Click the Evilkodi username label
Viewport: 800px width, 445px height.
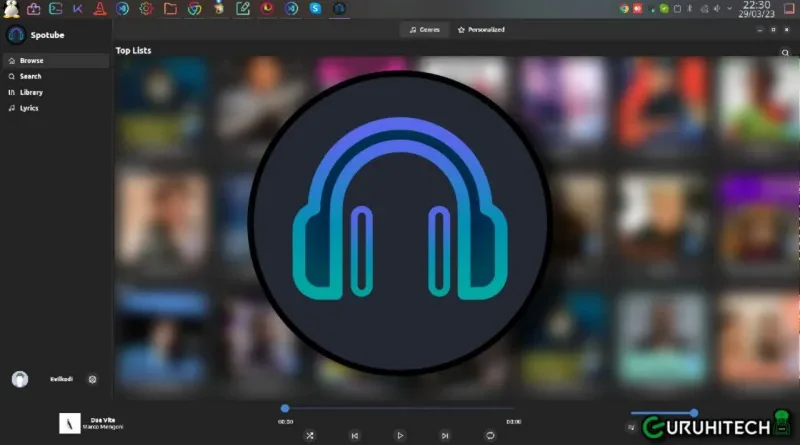pyautogui.click(x=61, y=379)
